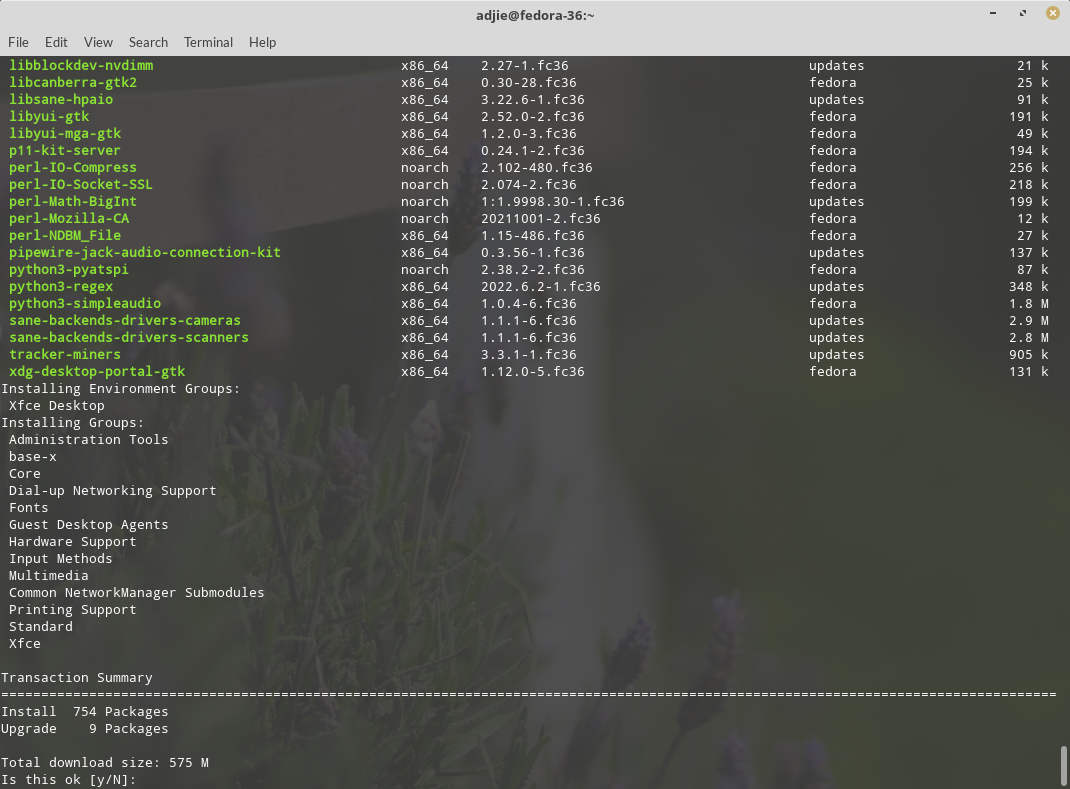Click the libyui-gtk package name
Viewport: 1070px width, 789px height.
click(49, 117)
